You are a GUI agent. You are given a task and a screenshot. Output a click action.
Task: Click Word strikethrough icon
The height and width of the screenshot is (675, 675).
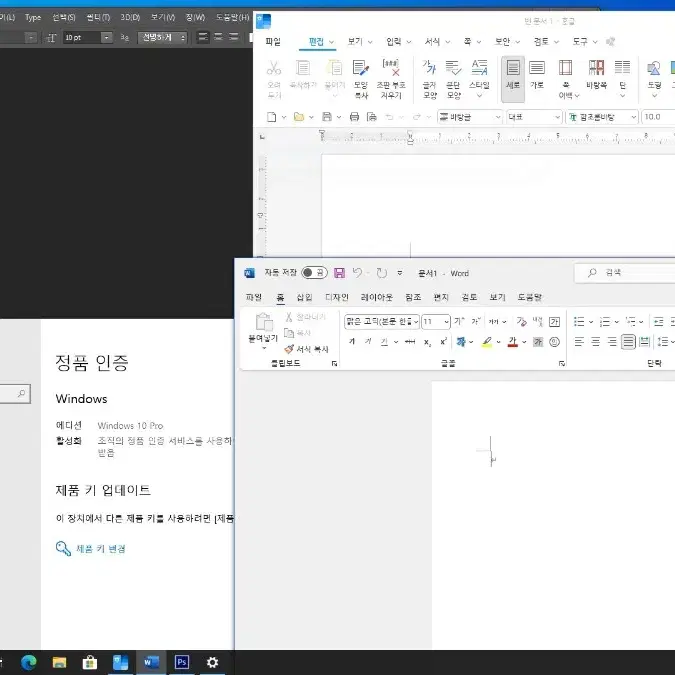coord(410,342)
